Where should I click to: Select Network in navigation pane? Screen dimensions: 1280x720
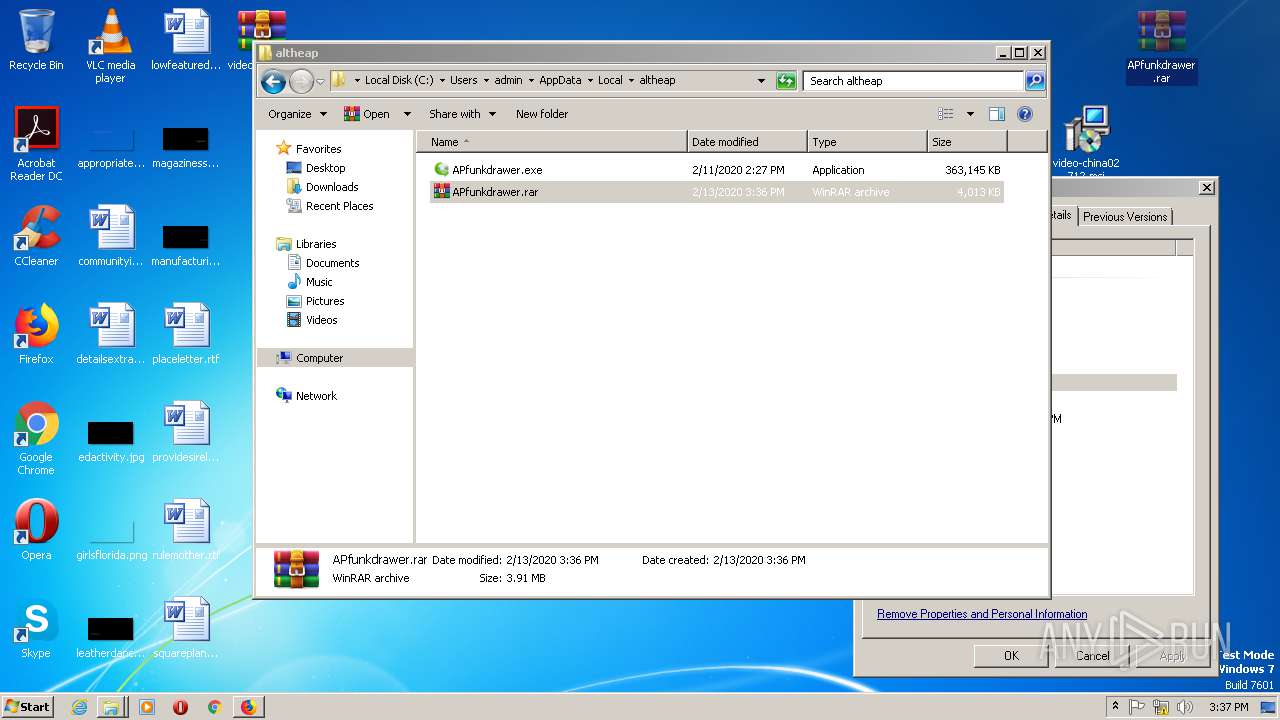click(316, 396)
